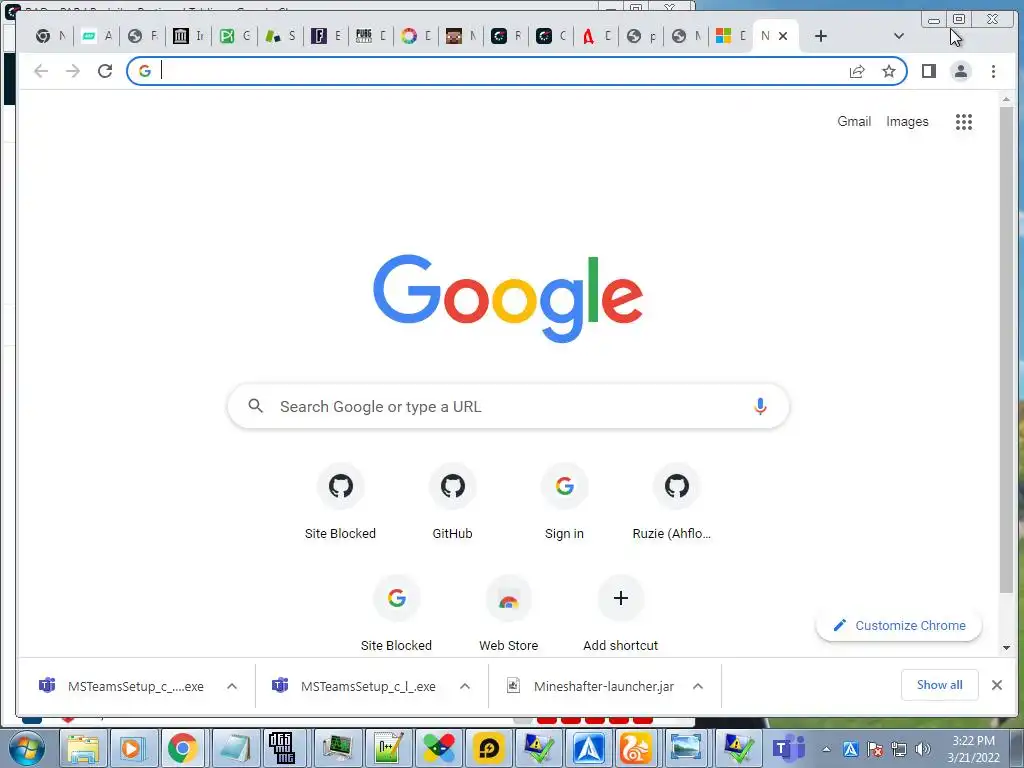Click the scrollbar up arrow
This screenshot has height=768, width=1024.
pos(1006,99)
